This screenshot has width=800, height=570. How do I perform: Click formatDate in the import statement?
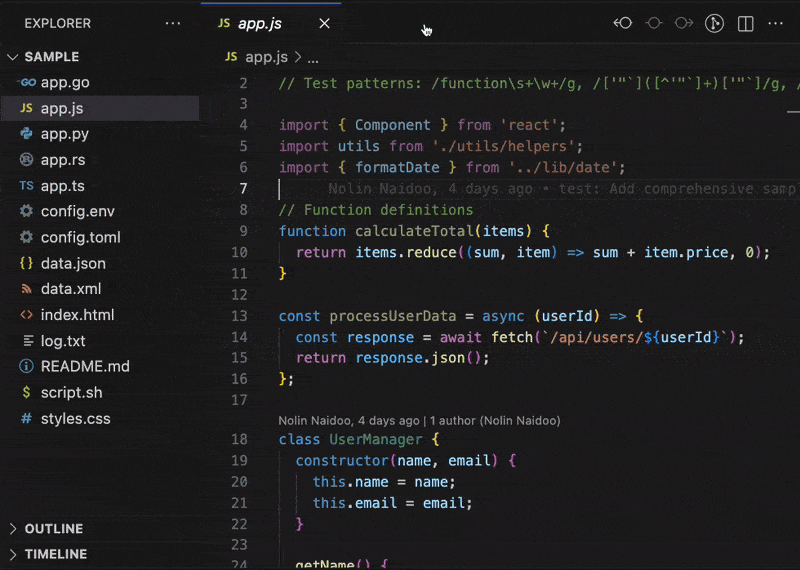(x=397, y=167)
